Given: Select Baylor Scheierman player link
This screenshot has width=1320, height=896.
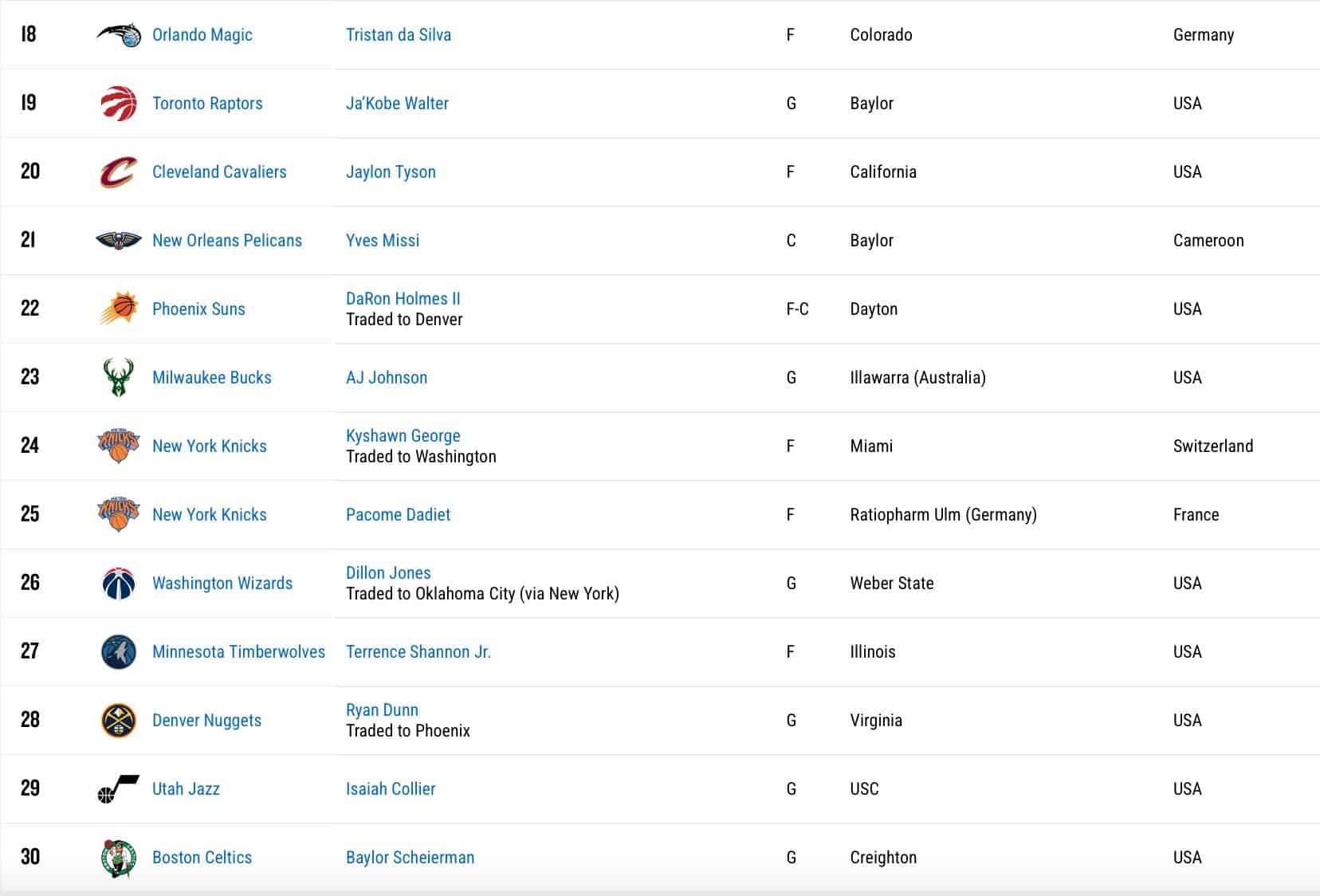Looking at the screenshot, I should click(x=410, y=858).
